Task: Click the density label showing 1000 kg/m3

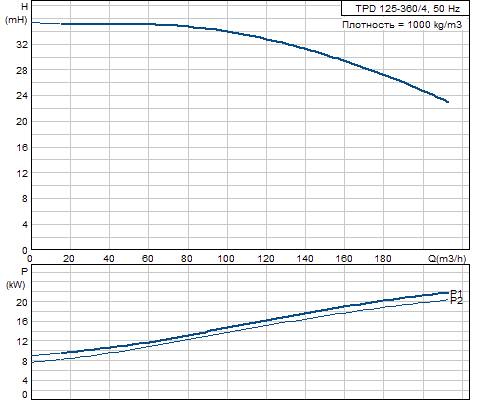Action: pyautogui.click(x=402, y=25)
